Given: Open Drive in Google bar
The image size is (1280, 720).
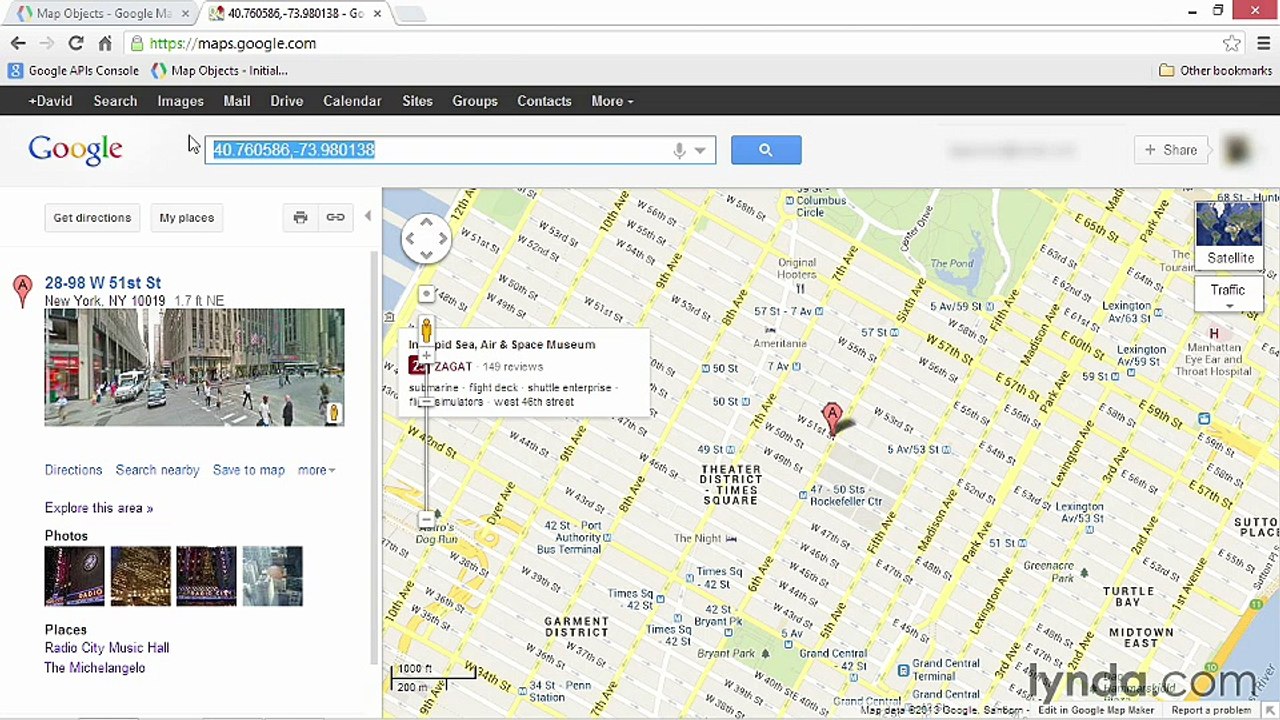Looking at the screenshot, I should tap(286, 101).
